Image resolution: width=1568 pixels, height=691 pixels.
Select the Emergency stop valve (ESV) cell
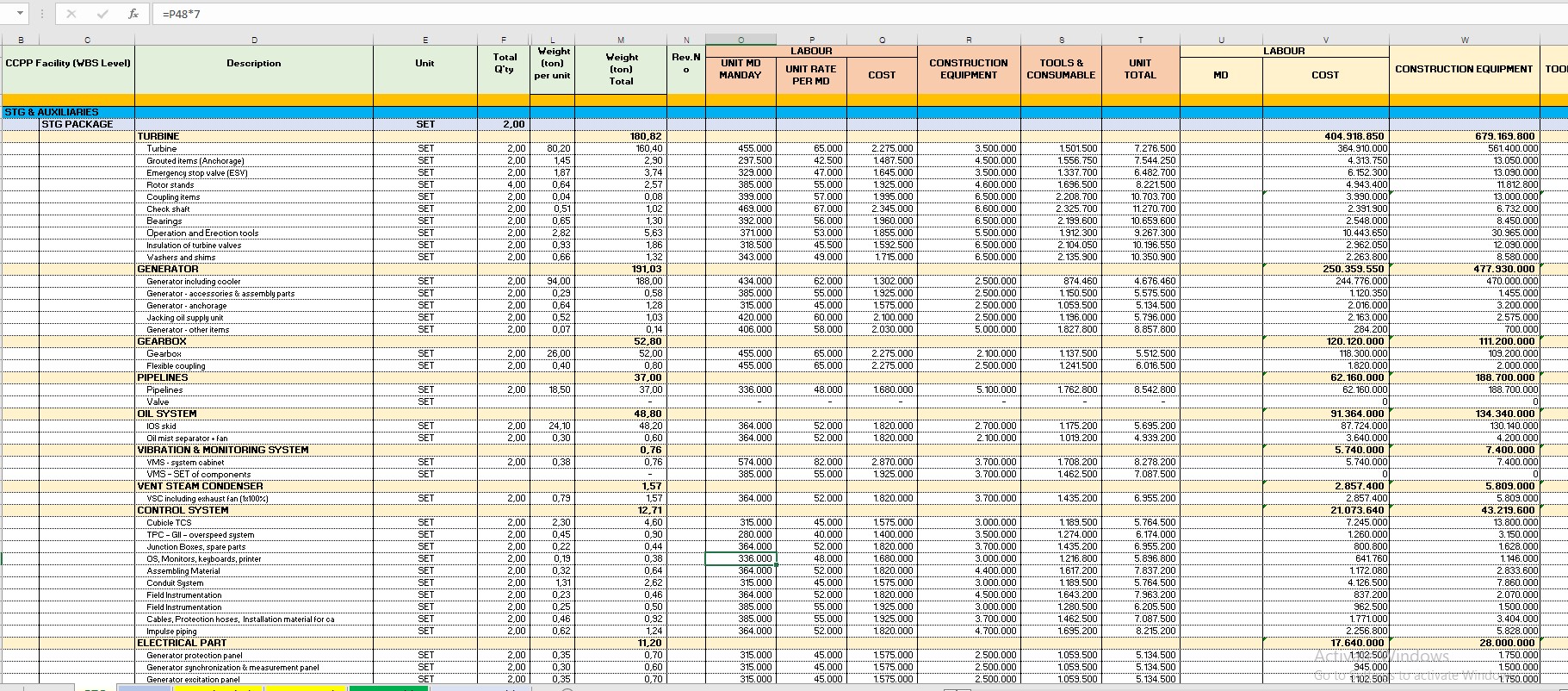click(253, 172)
